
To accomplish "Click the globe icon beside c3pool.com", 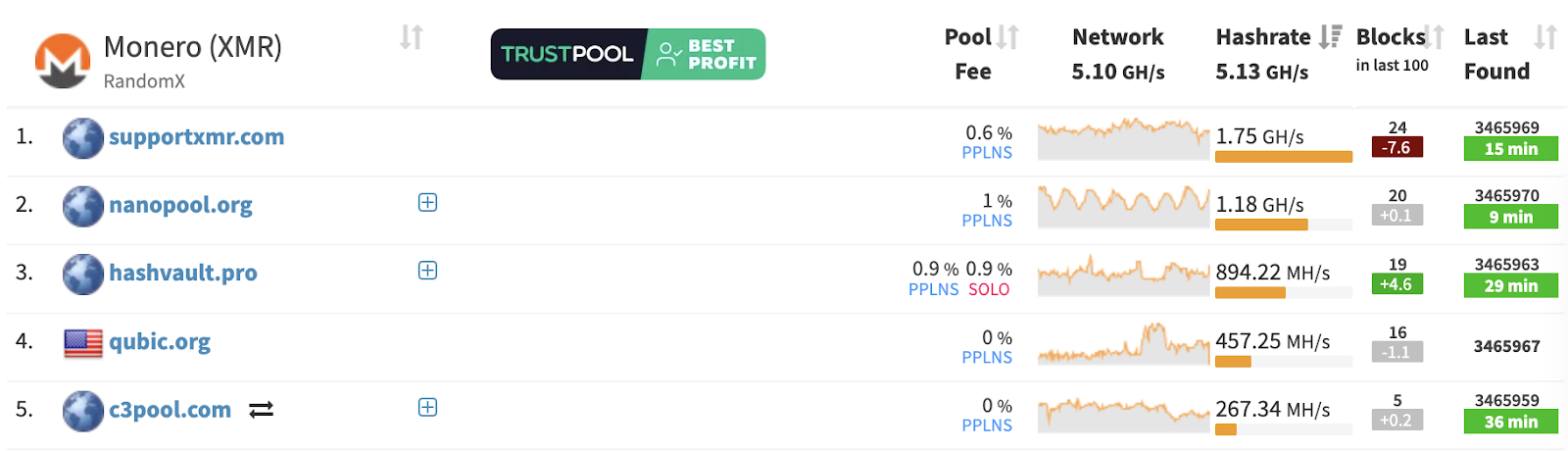I will 83,411.
